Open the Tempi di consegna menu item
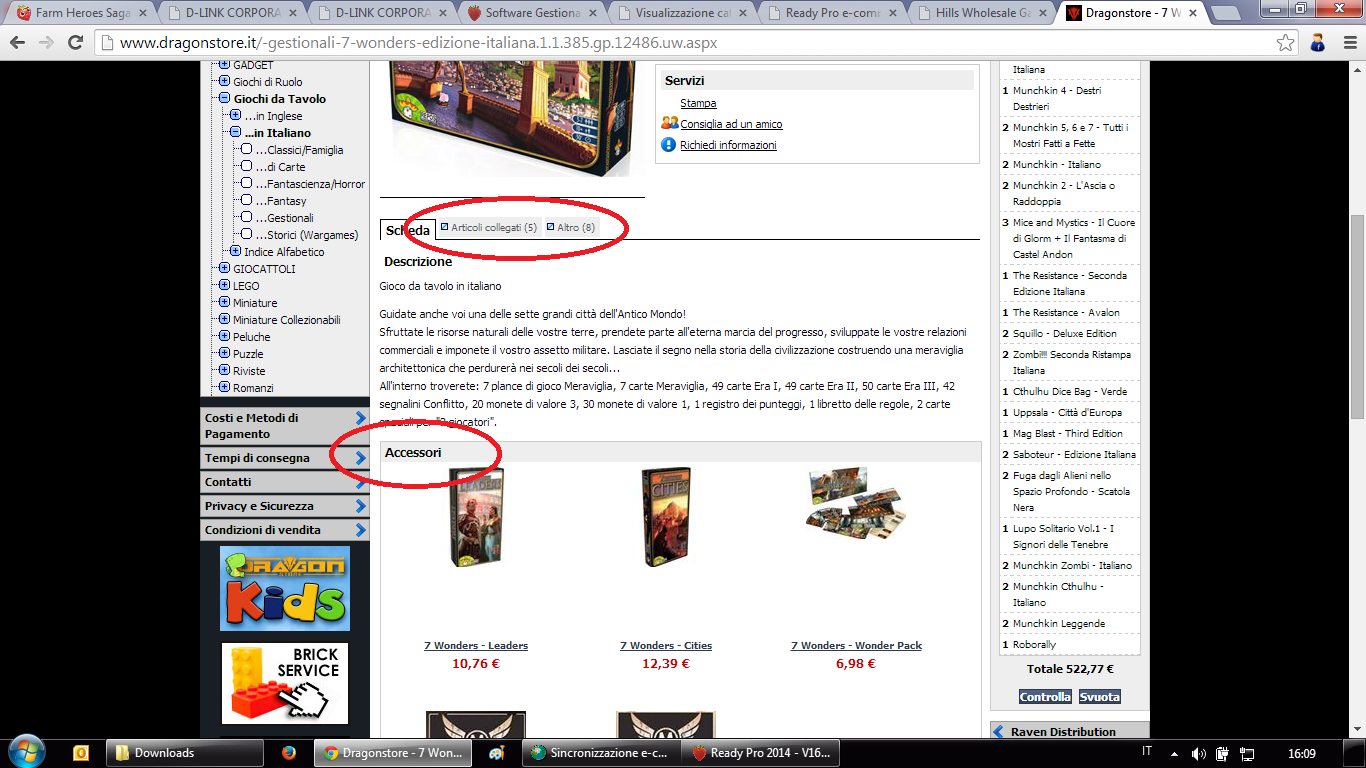The height and width of the screenshot is (768, 1366). [x=285, y=458]
